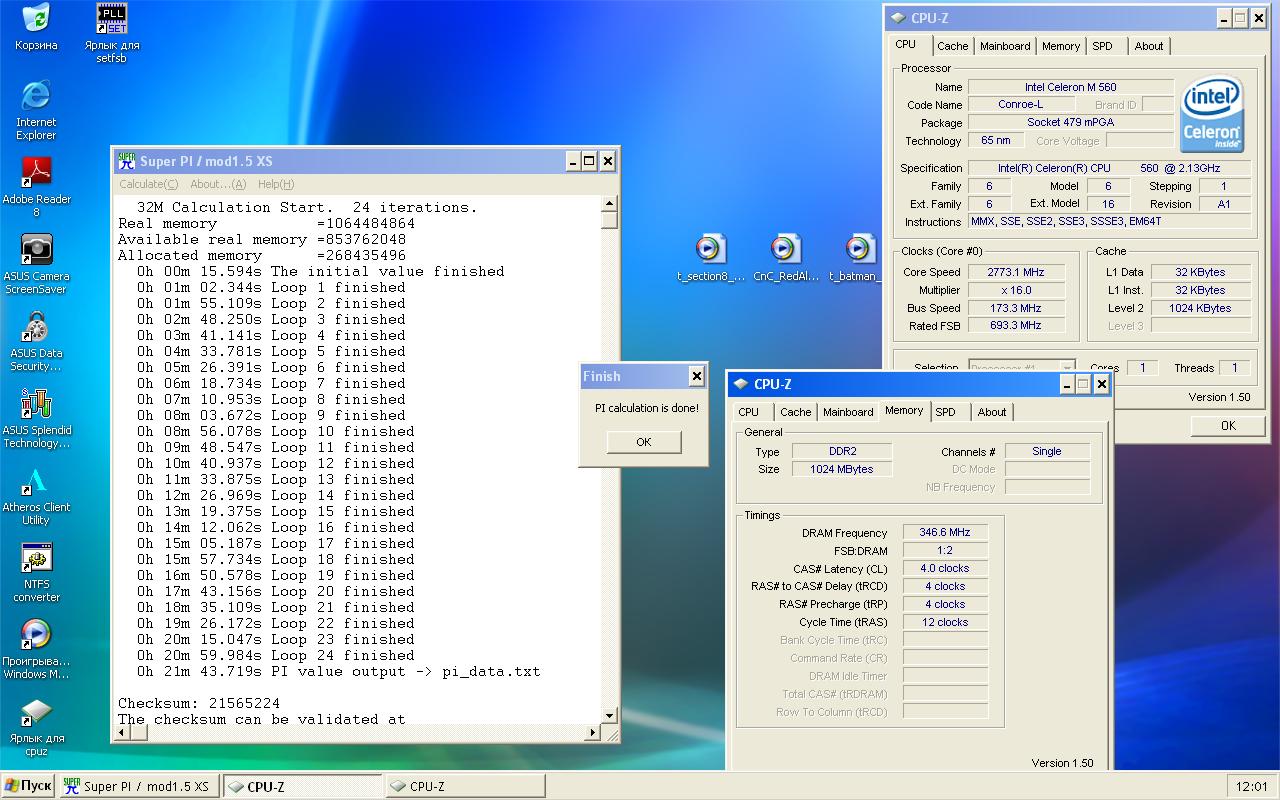Viewport: 1280px width, 800px height.
Task: Click the Multiplier value x 16.0
Action: pyautogui.click(x=1016, y=290)
